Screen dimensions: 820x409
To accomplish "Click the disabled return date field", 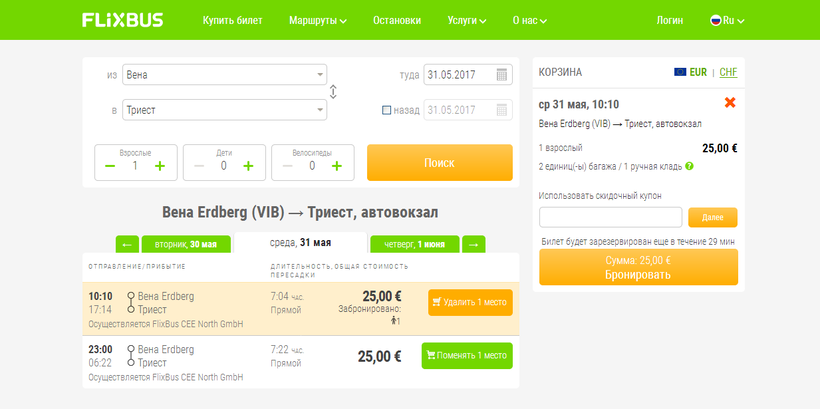I will tap(468, 110).
